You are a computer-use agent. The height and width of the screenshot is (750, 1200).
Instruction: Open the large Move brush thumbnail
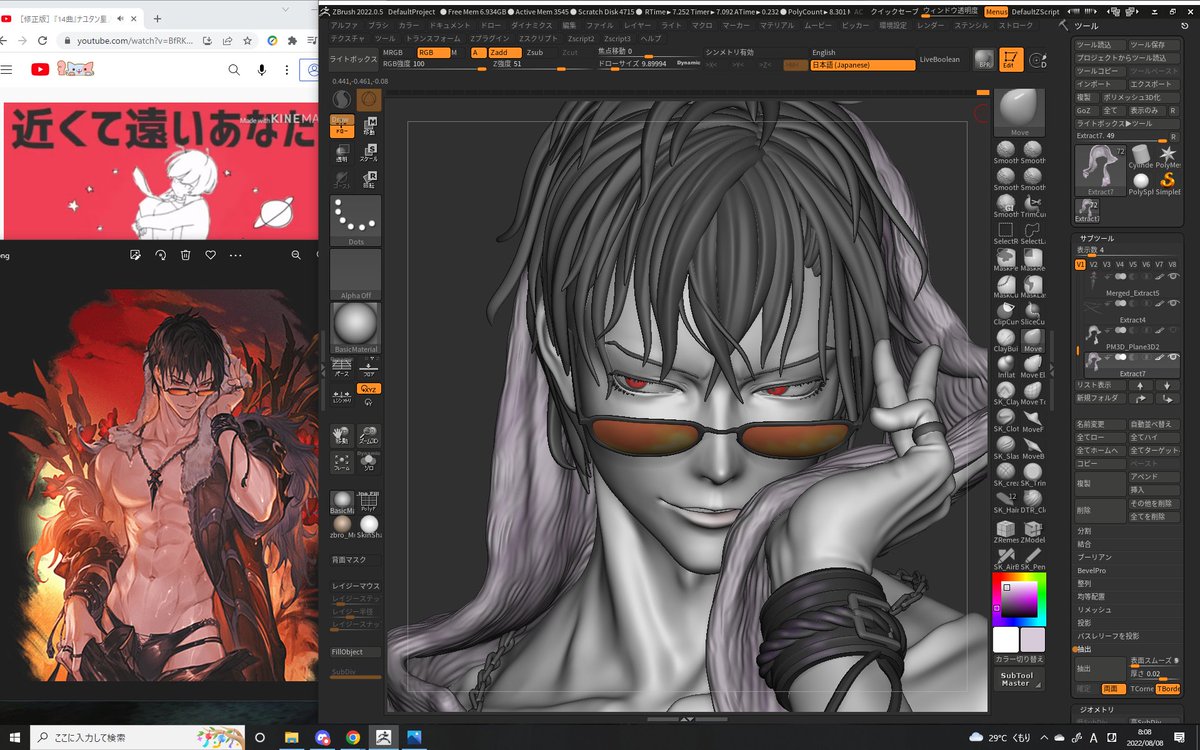pos(1019,110)
